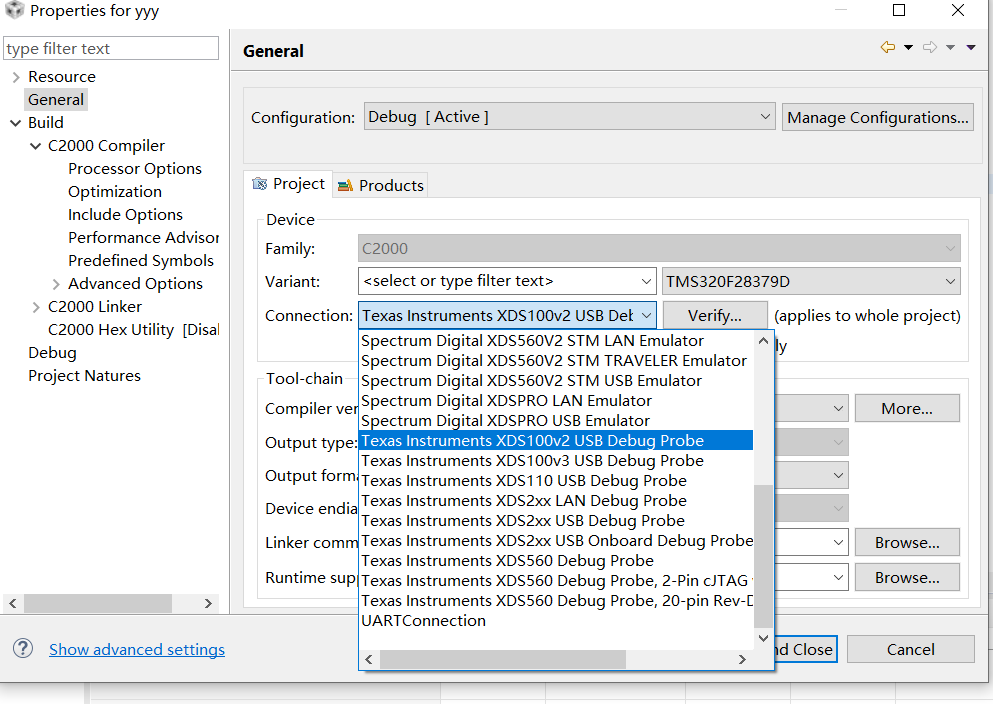Collapse the C2000 Compiler tree node
This screenshot has height=704, width=993.
pyautogui.click(x=37, y=146)
